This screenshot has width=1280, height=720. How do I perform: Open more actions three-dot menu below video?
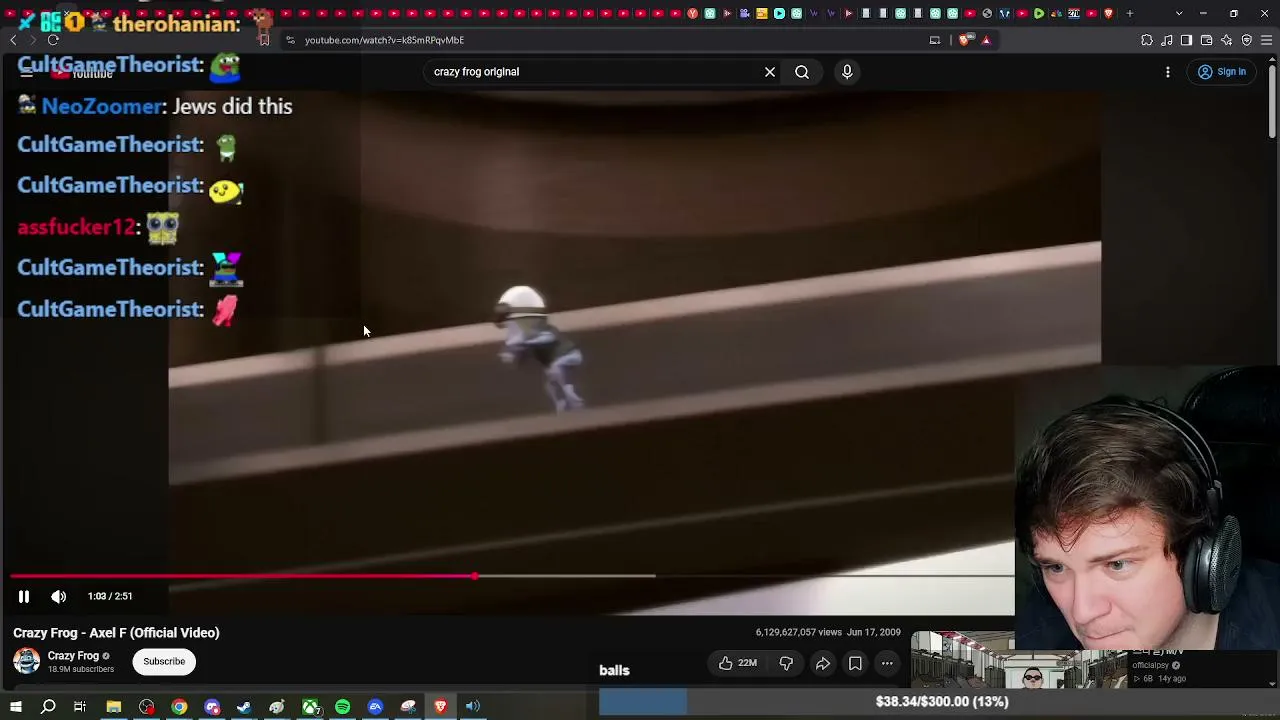pyautogui.click(x=887, y=663)
